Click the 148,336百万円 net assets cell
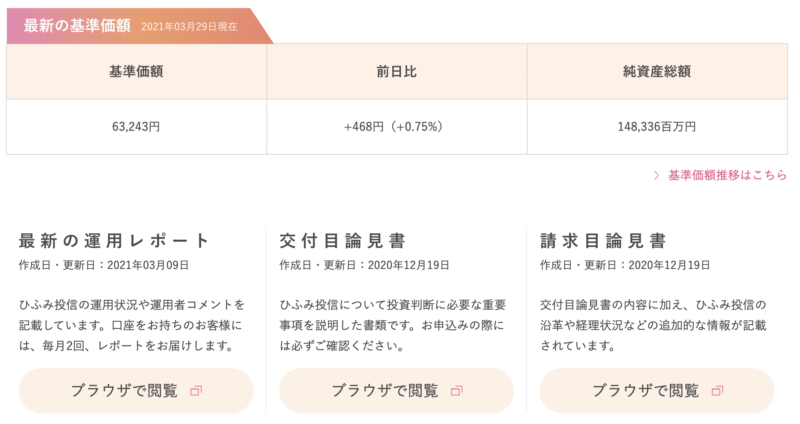 click(x=657, y=127)
